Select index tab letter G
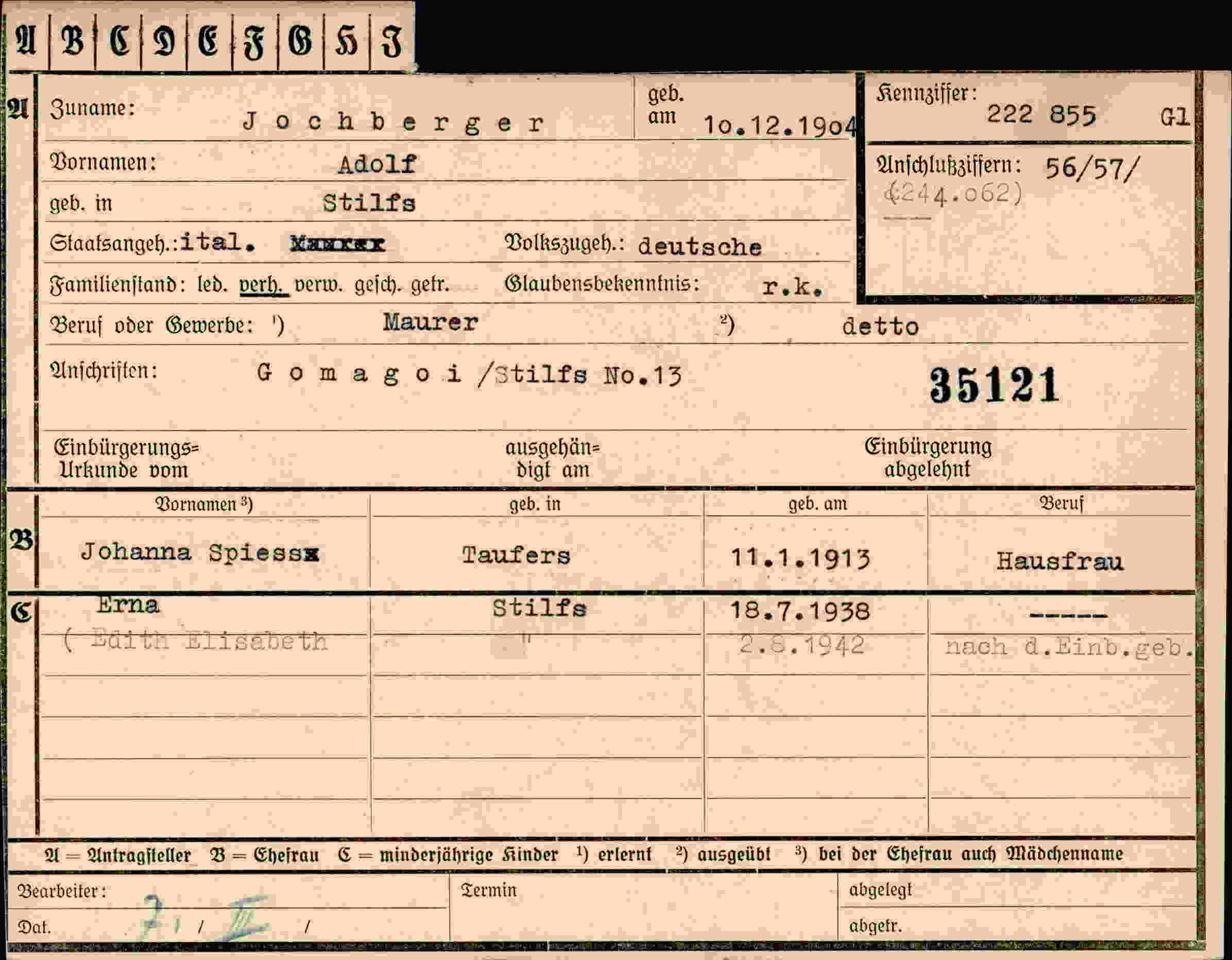The image size is (1232, 960). (x=300, y=42)
